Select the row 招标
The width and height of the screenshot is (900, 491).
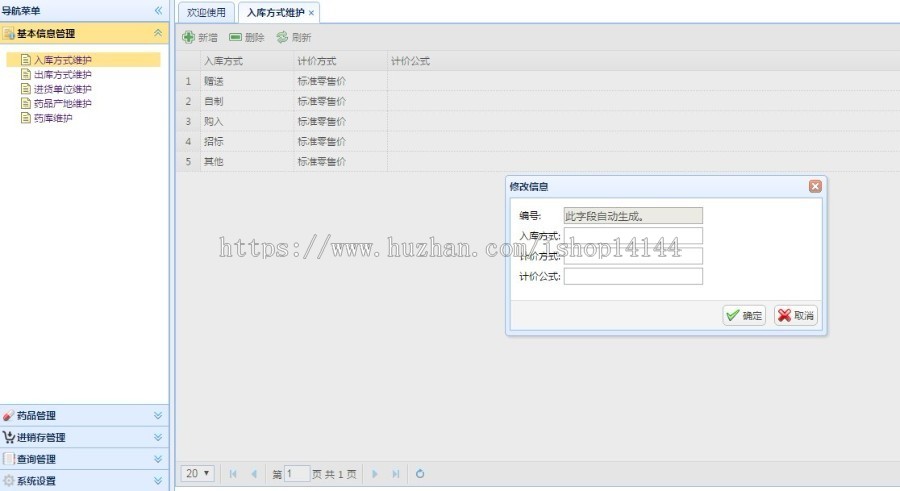coord(538,141)
